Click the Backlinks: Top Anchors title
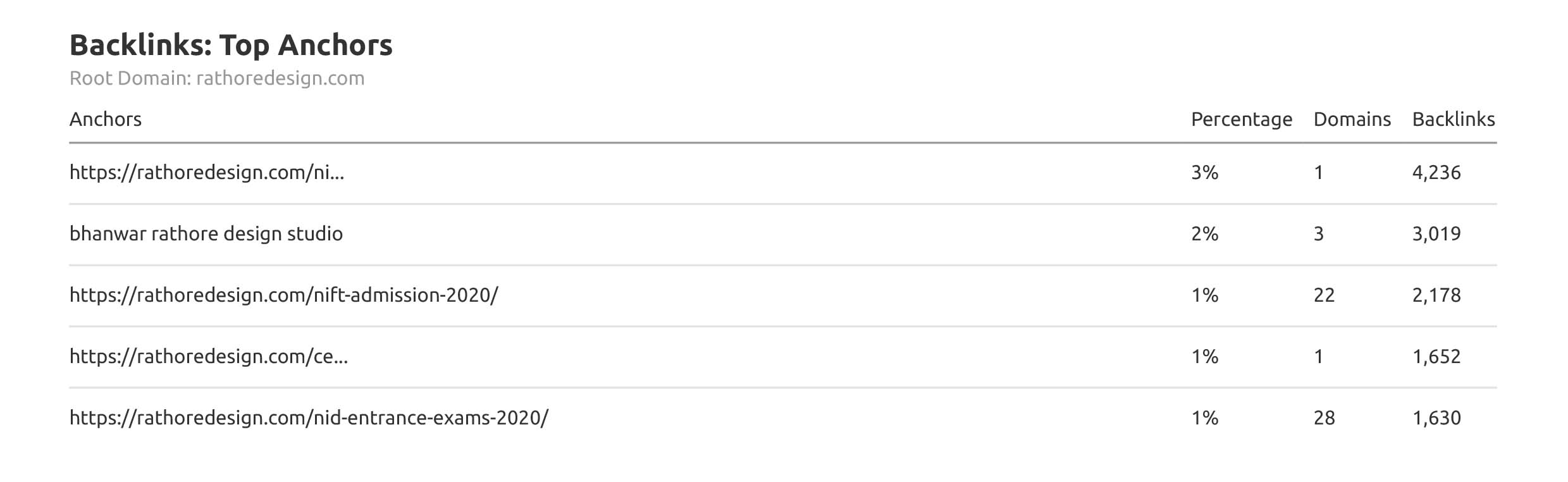The height and width of the screenshot is (482, 1568). [231, 46]
